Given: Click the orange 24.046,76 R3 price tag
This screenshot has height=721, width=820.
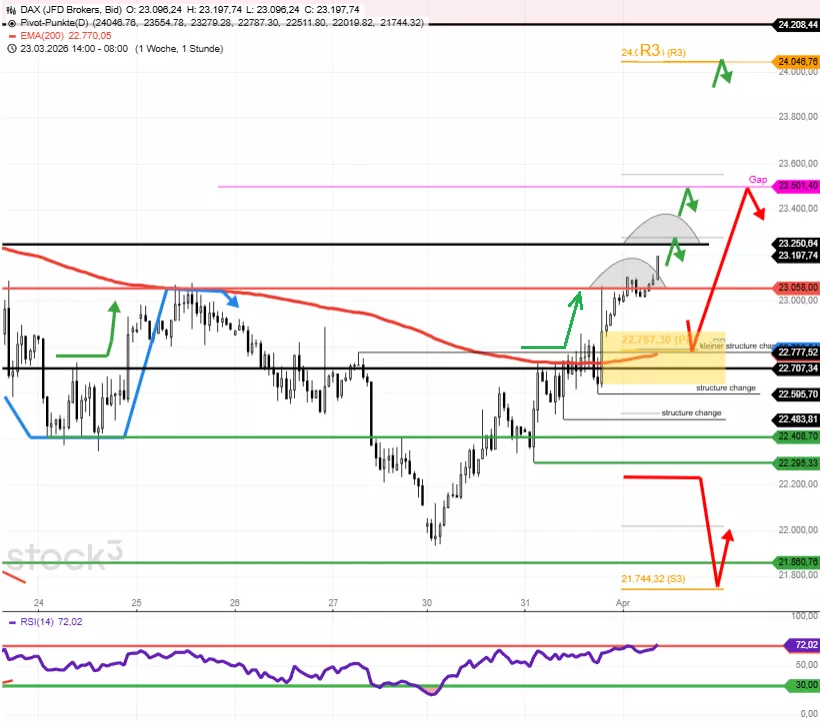Looking at the screenshot, I should pos(796,62).
